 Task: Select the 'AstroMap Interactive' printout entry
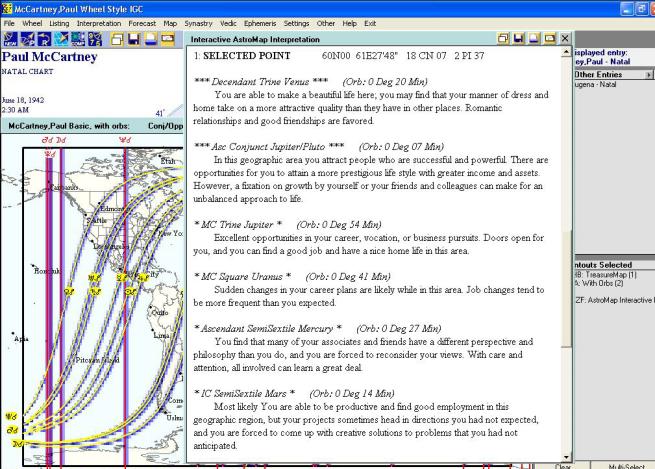pyautogui.click(x=614, y=300)
